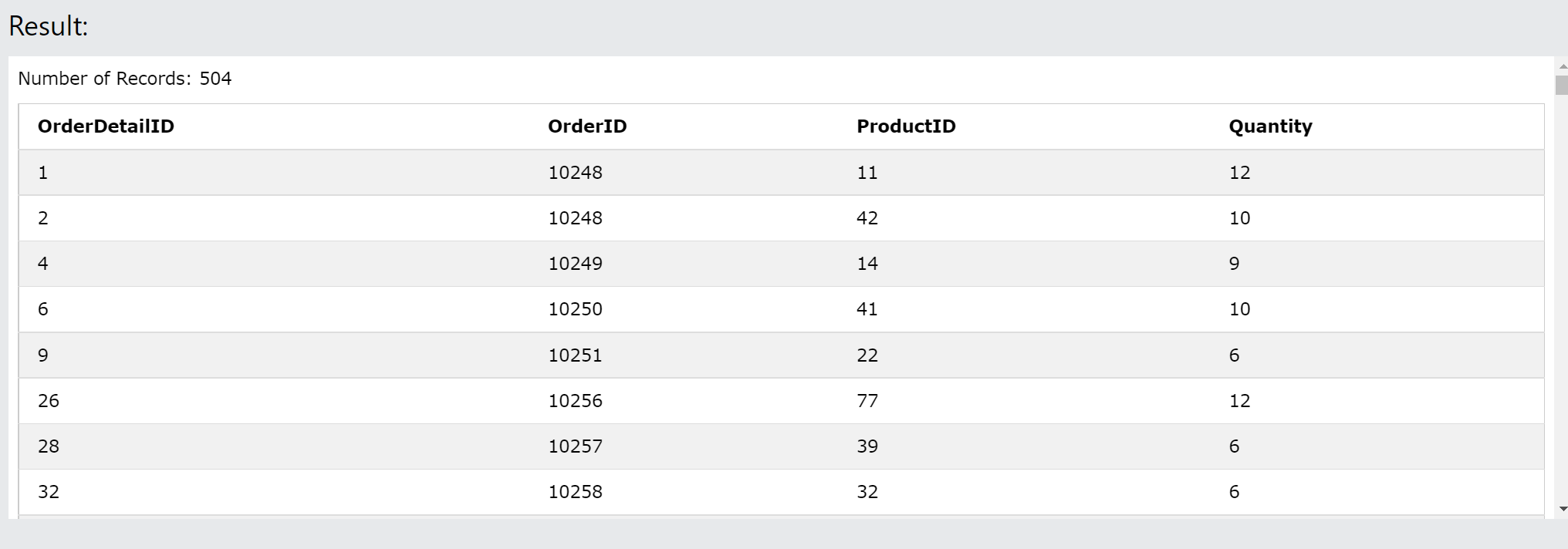1568x549 pixels.
Task: Click the scrollbar up arrow
Action: (1562, 66)
